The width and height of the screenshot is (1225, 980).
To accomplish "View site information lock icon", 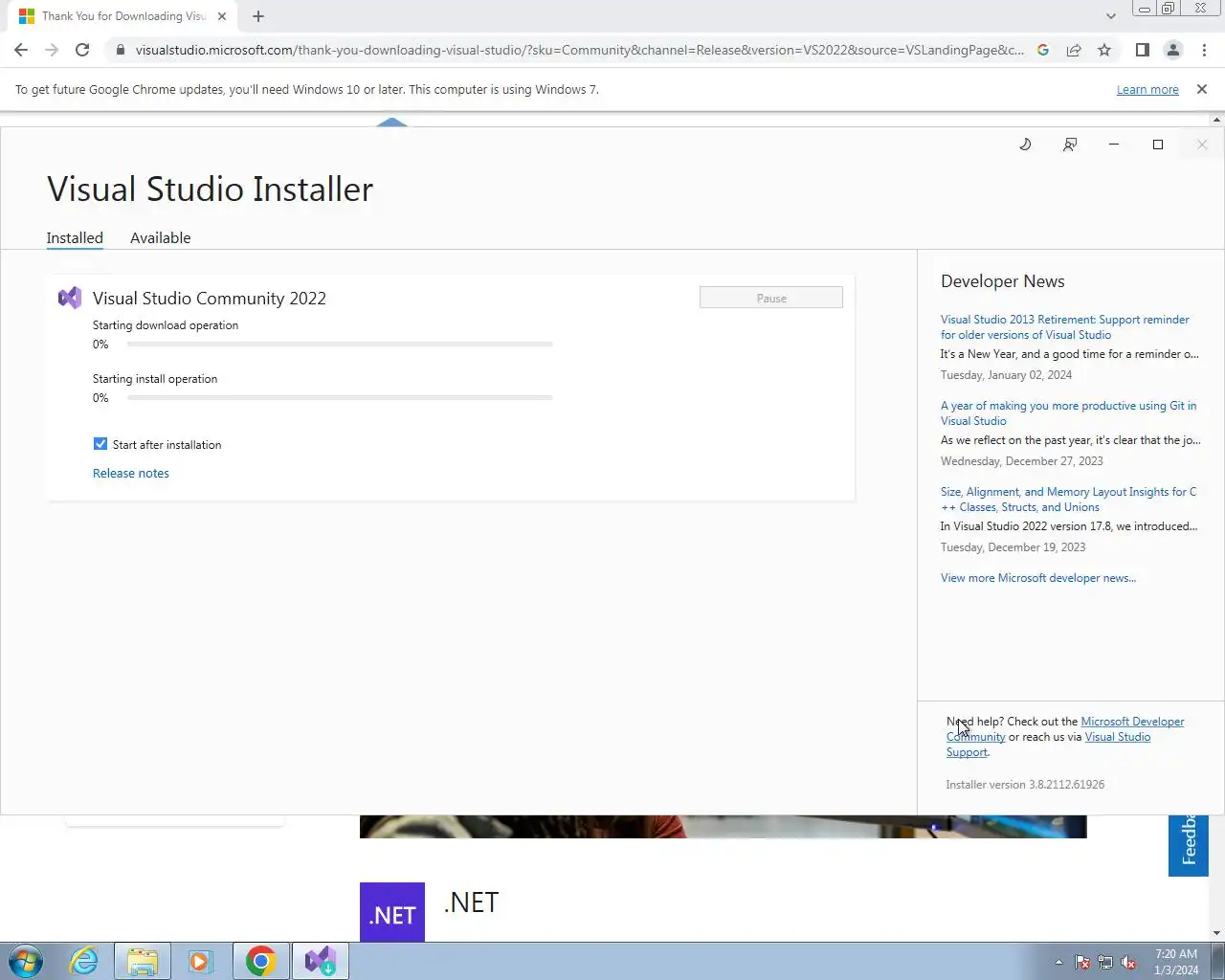I will pos(120,50).
